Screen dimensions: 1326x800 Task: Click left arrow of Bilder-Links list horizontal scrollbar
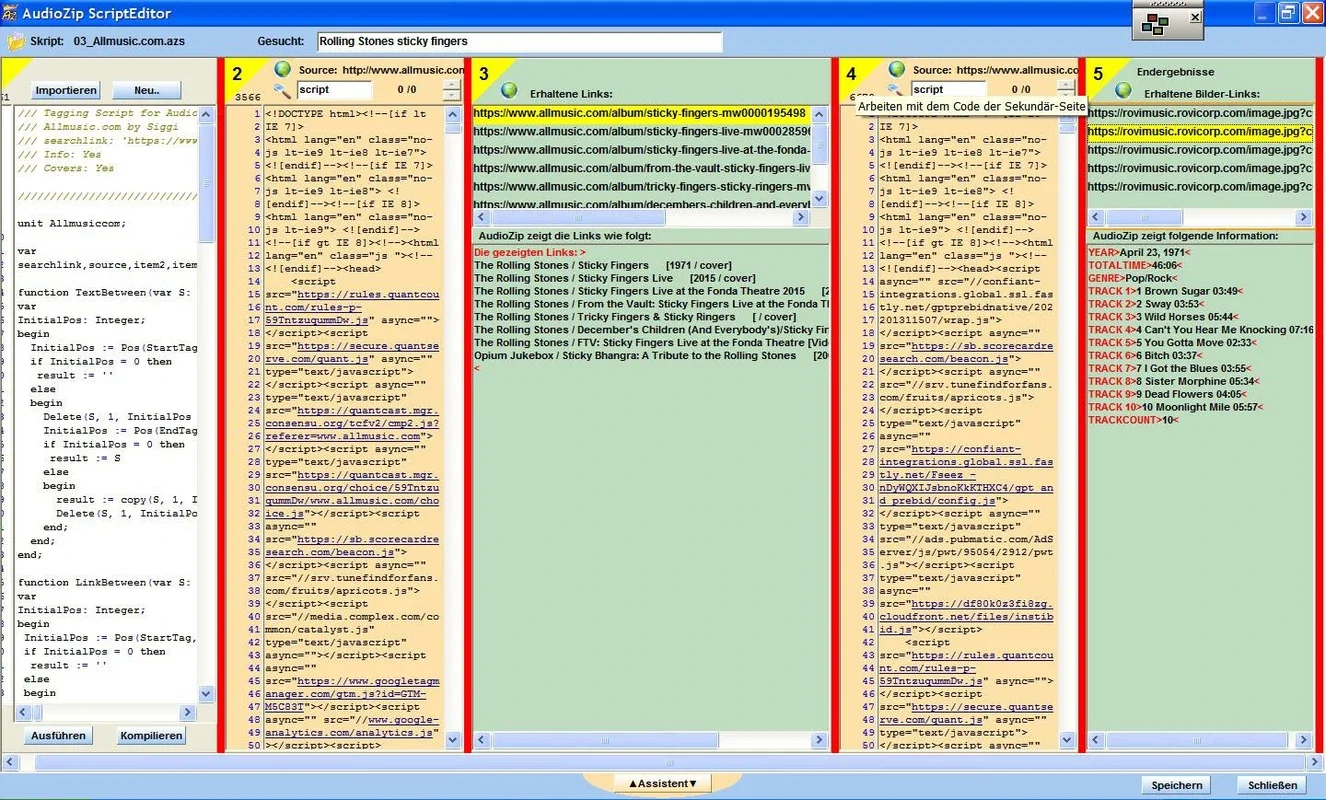(1095, 217)
